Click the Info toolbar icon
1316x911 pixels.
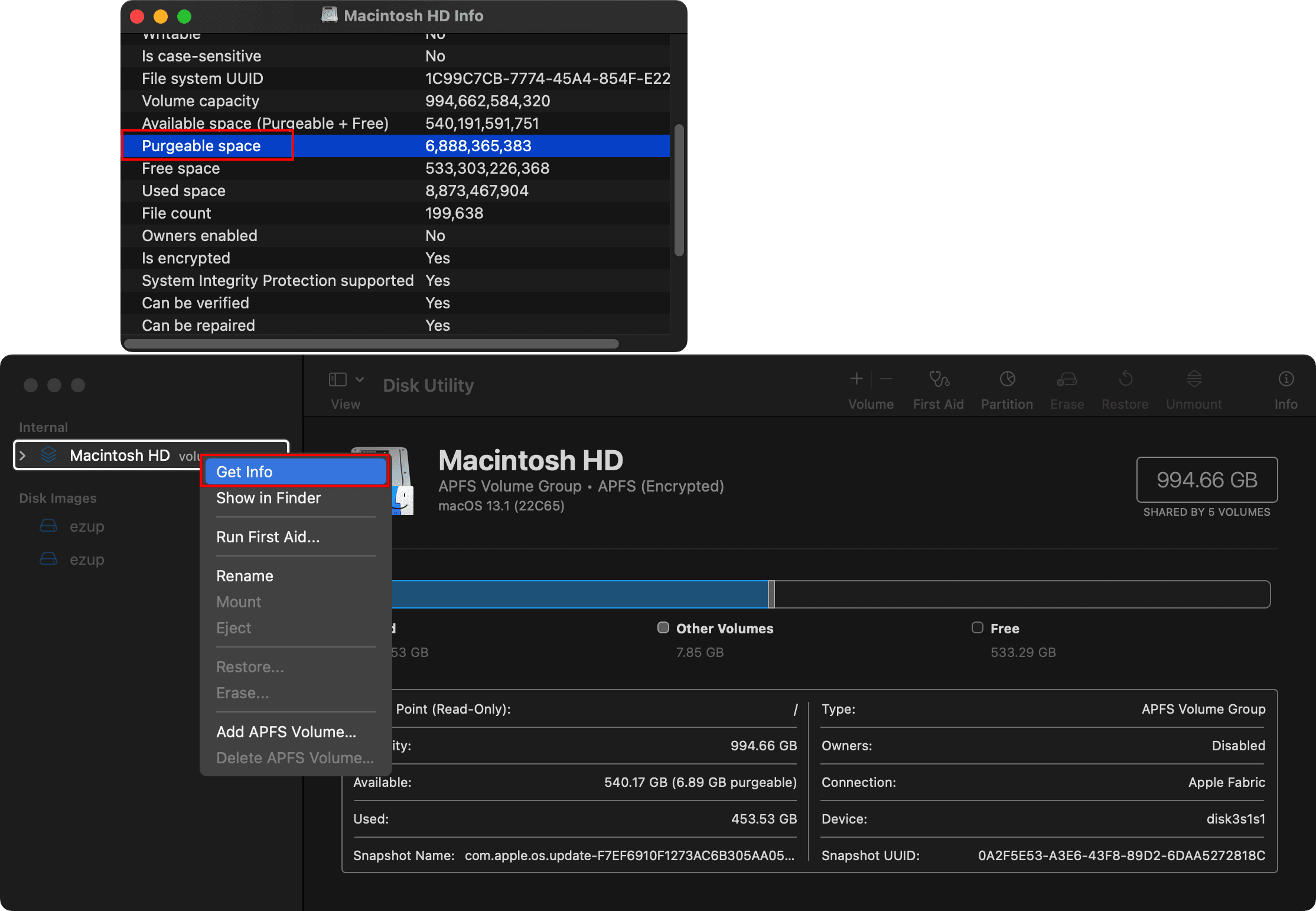click(1286, 379)
